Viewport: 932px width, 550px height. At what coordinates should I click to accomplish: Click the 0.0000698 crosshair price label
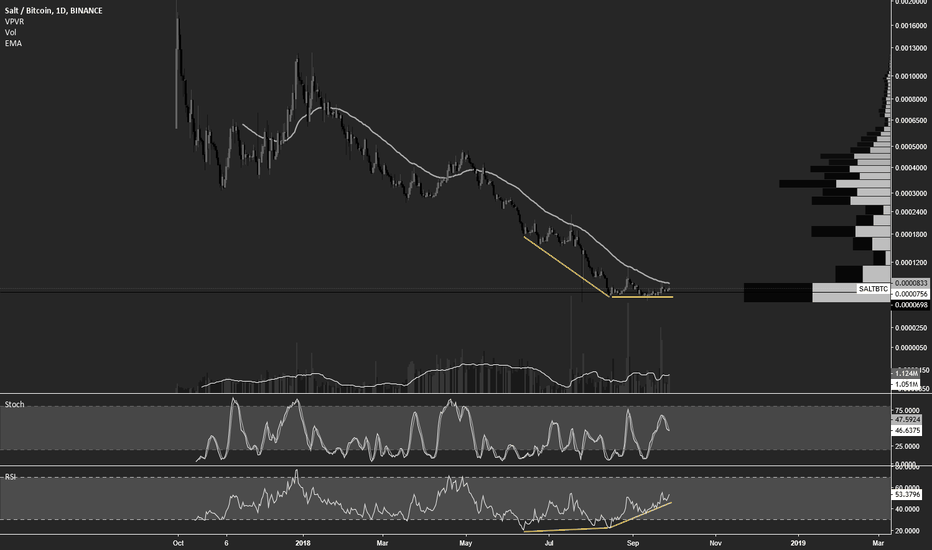click(x=911, y=305)
